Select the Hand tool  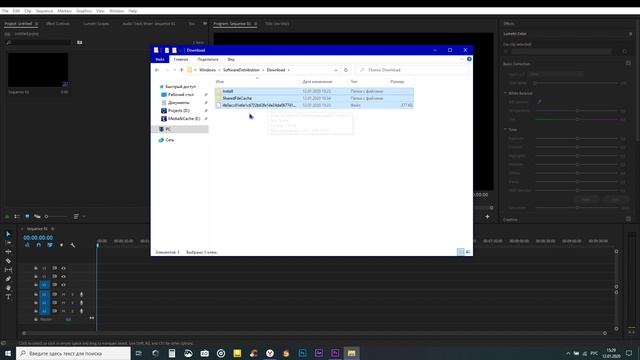point(8,288)
